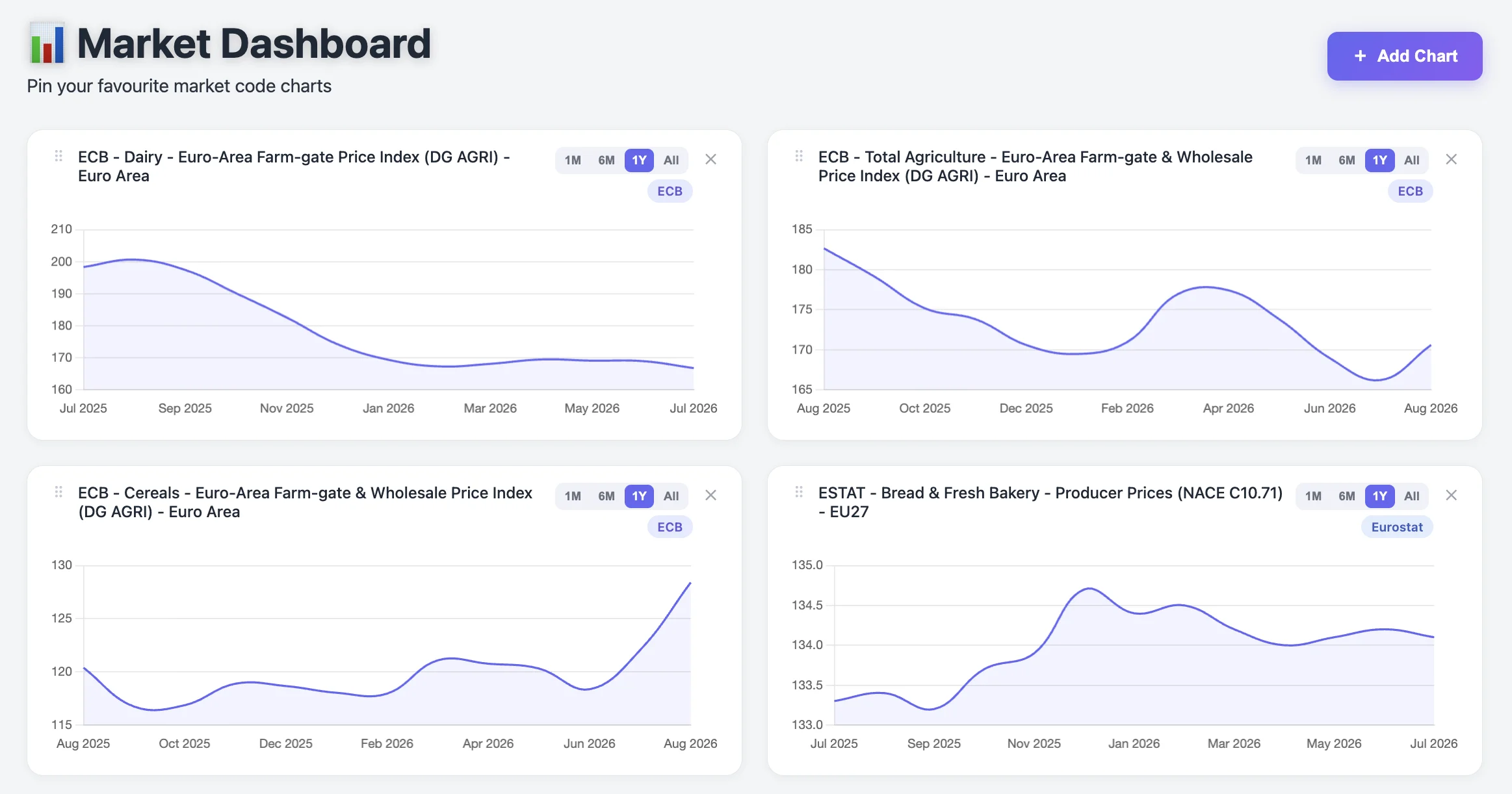Choose 6M range on Cereals chart
Screen dimensions: 1512x794
click(x=606, y=496)
